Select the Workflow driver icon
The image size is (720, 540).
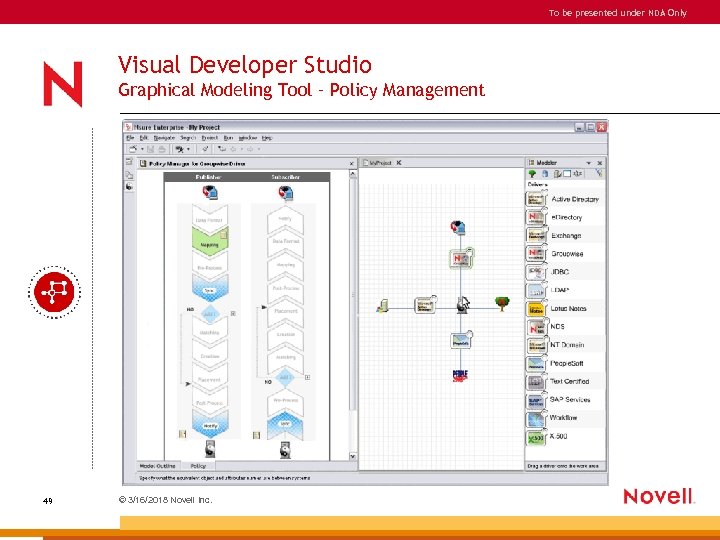(535, 418)
